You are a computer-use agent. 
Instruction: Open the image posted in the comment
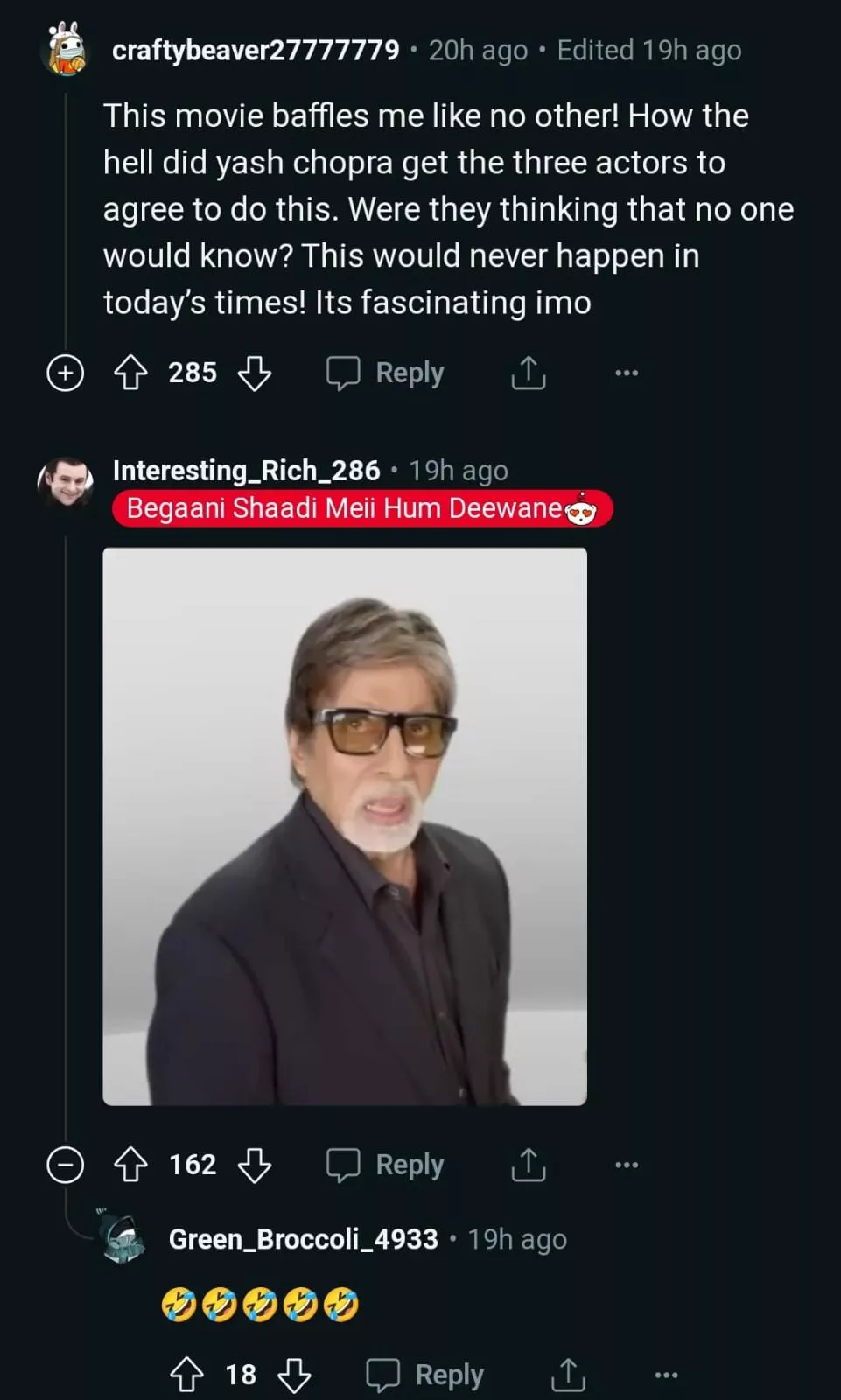click(x=345, y=826)
